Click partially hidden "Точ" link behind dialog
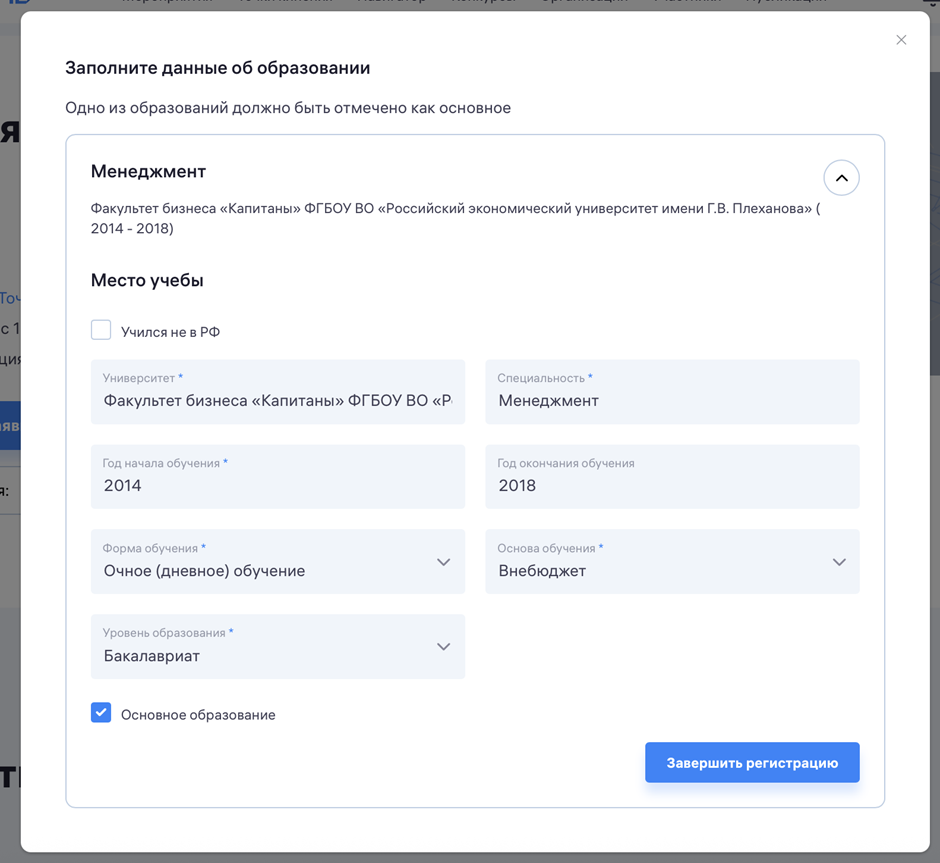Viewport: 940px width, 863px height. pos(9,298)
